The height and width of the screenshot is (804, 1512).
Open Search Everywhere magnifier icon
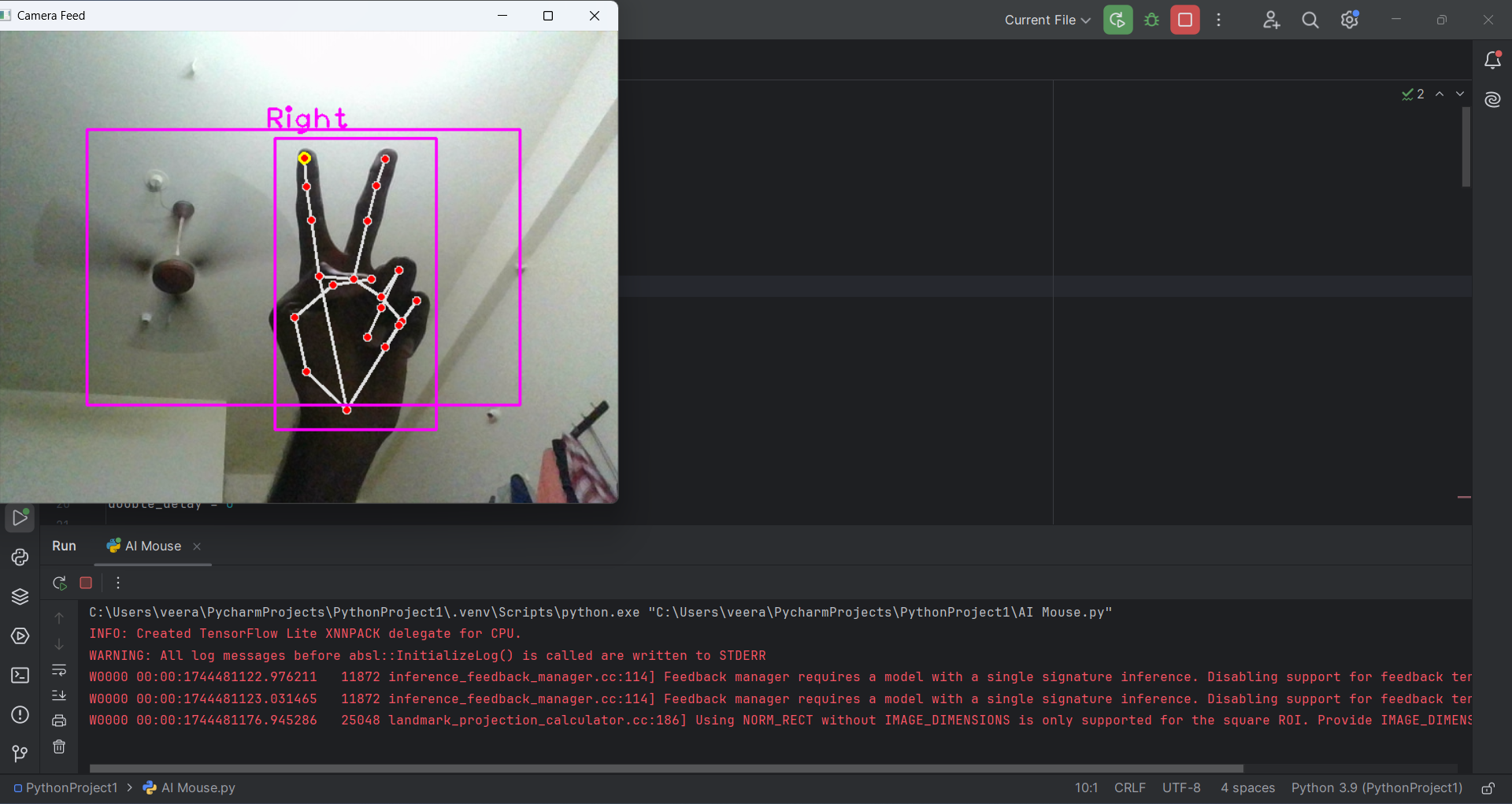(x=1310, y=20)
